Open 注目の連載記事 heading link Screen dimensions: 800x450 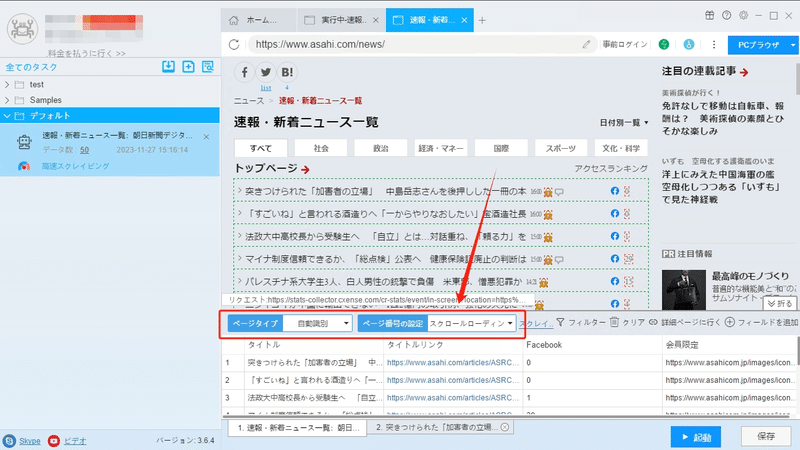[705, 71]
